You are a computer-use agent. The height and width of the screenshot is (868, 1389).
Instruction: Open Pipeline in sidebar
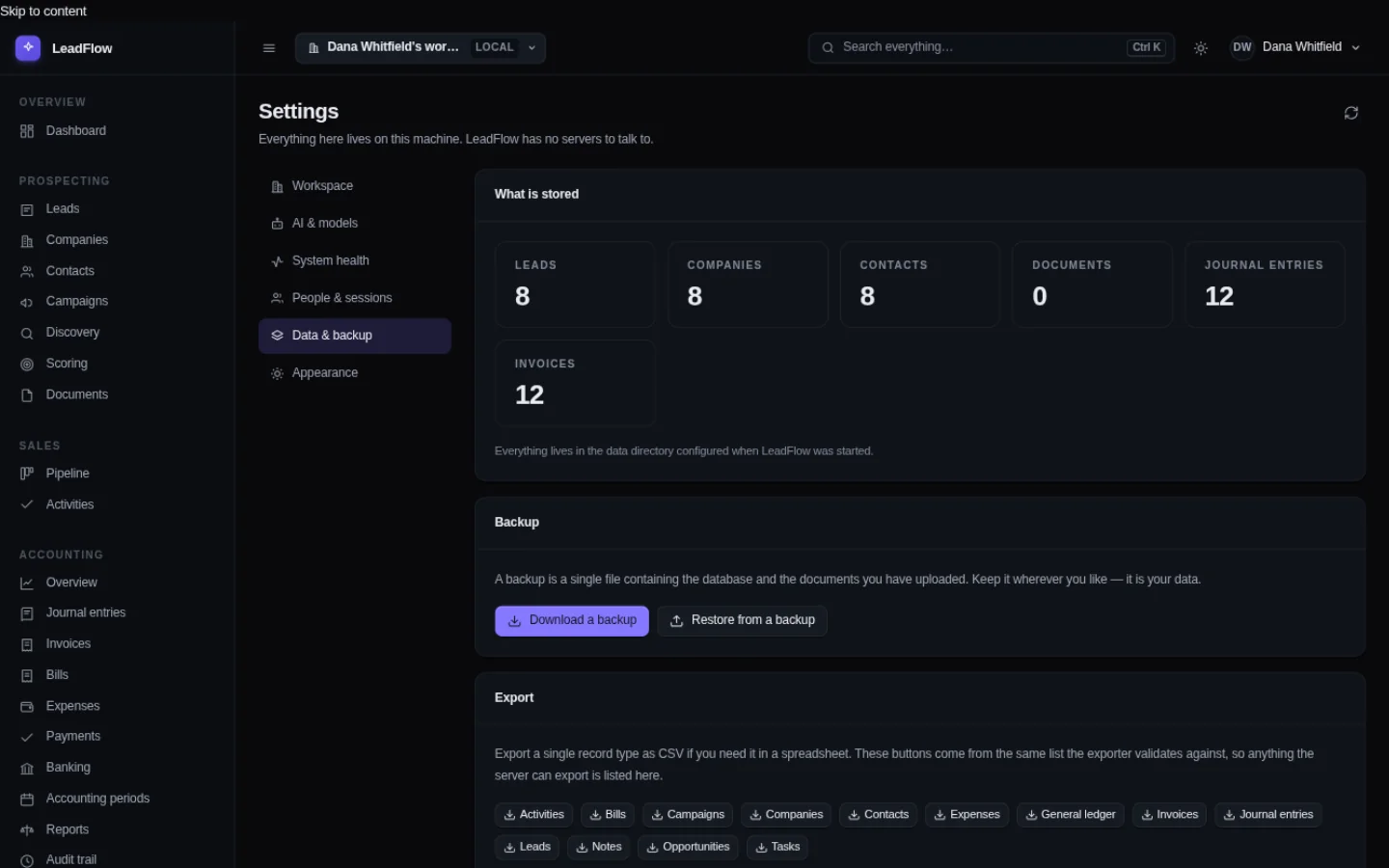117,474
